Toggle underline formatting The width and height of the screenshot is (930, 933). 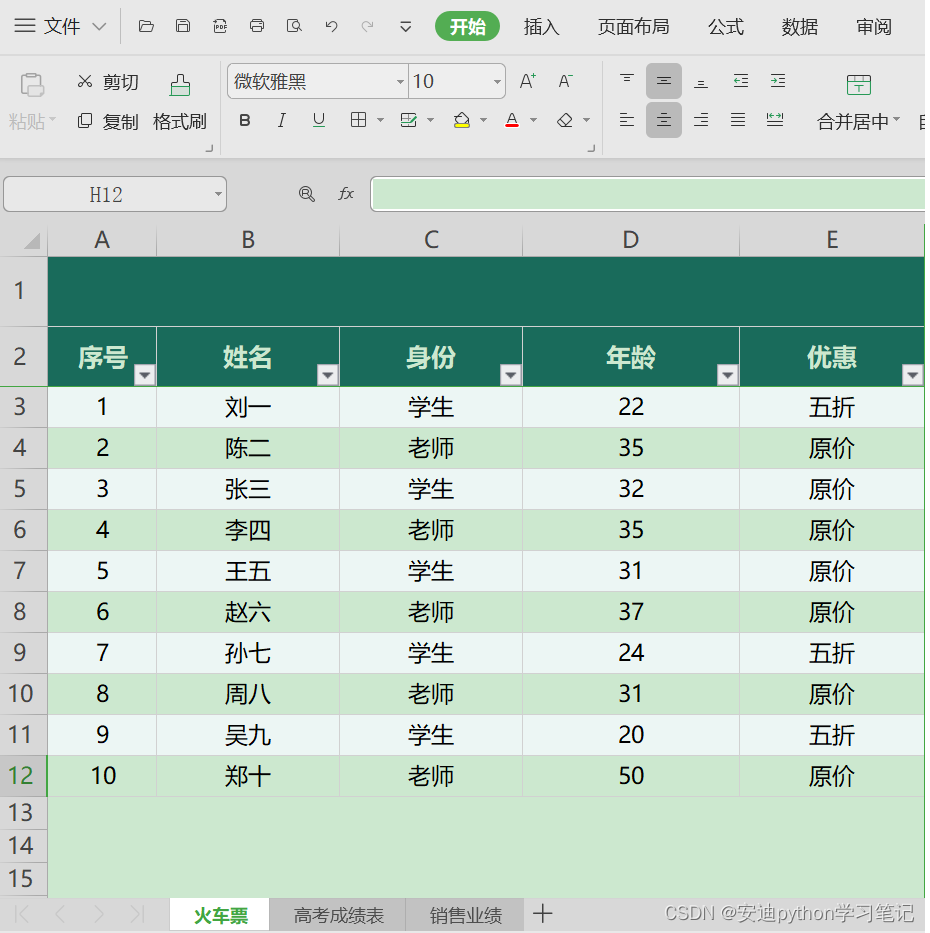click(319, 120)
